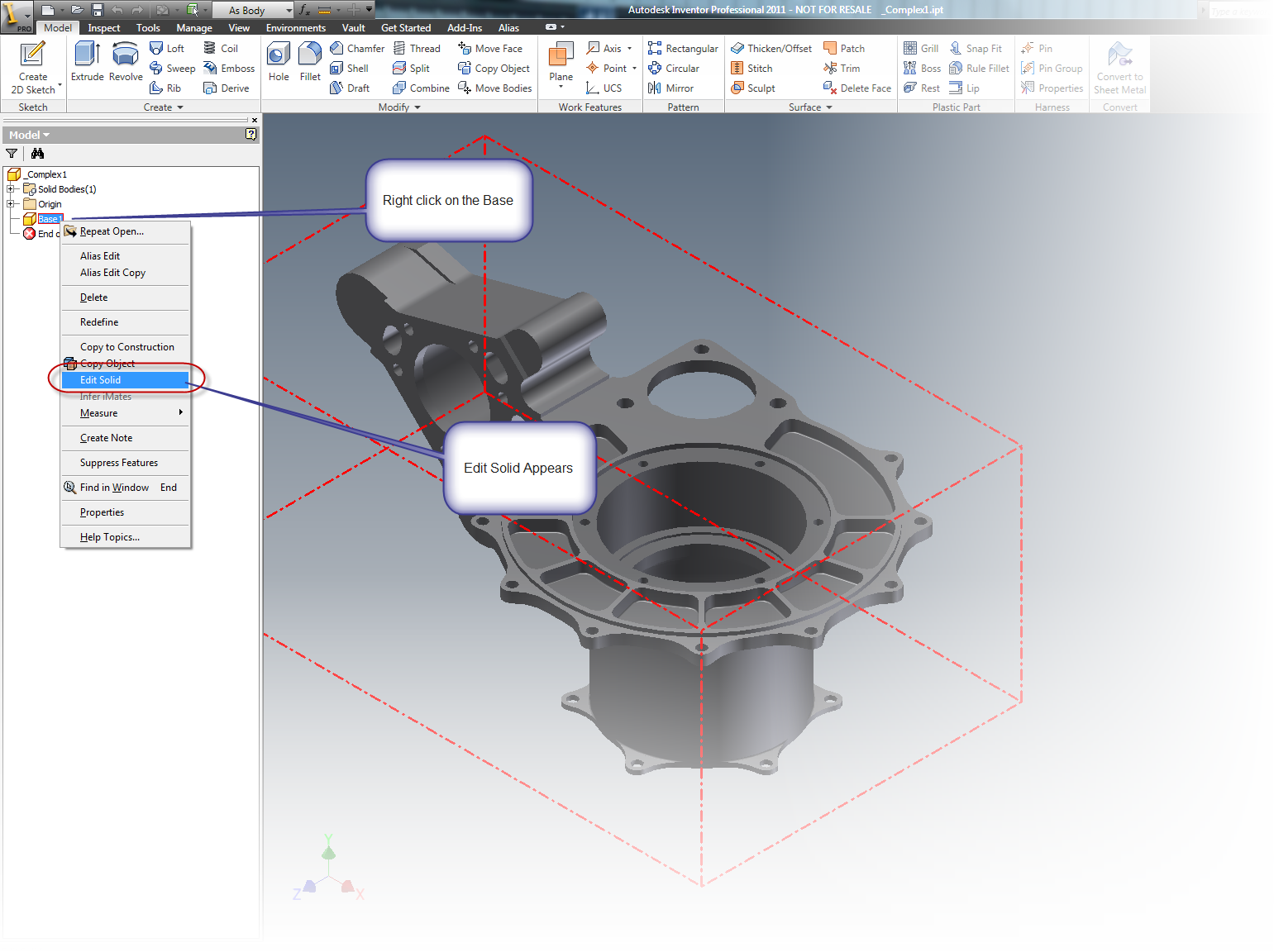The height and width of the screenshot is (952, 1274).
Task: Close the Model browser panel
Action: 254,120
